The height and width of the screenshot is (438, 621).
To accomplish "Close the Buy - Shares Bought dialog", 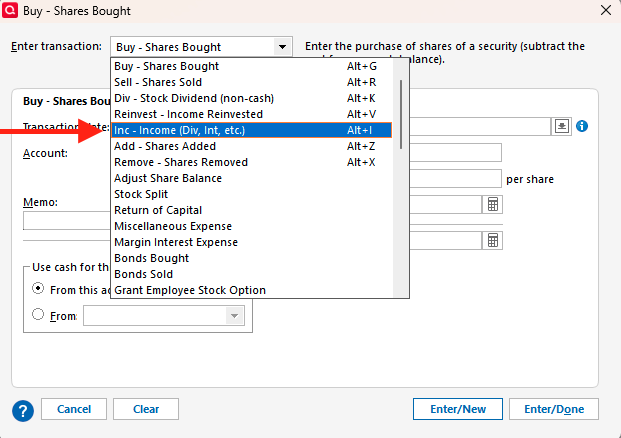I will pos(605,11).
